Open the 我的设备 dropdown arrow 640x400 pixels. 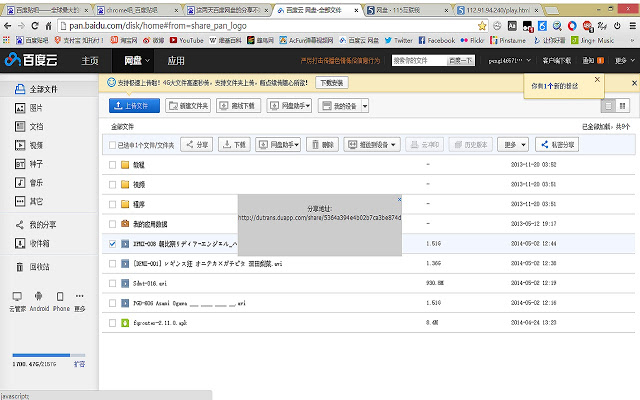pyautogui.click(x=365, y=106)
